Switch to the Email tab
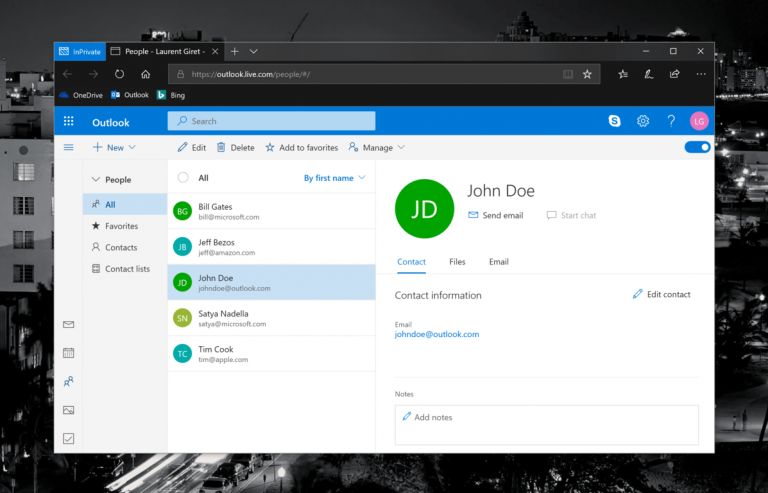Image resolution: width=768 pixels, height=493 pixels. (x=499, y=262)
